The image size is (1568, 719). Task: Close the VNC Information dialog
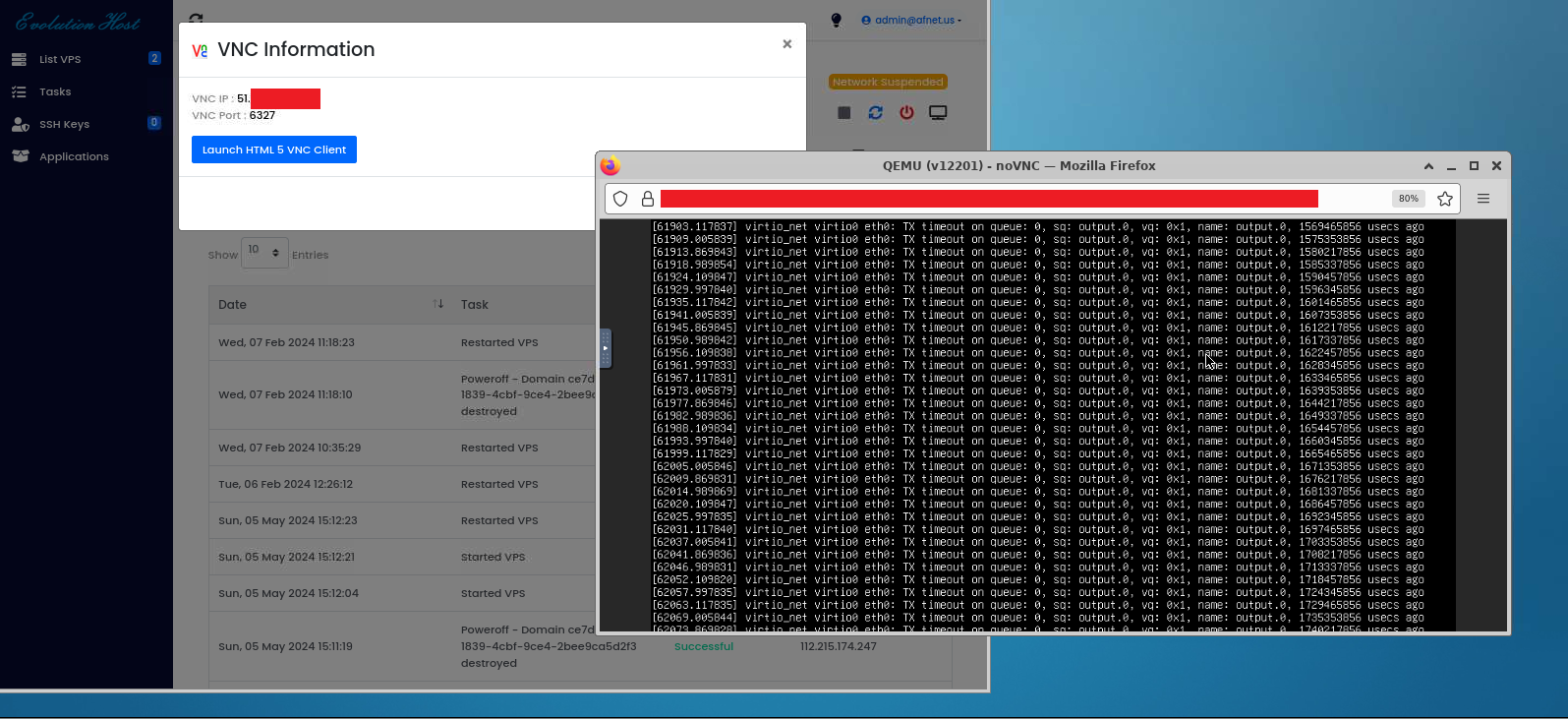coord(786,44)
